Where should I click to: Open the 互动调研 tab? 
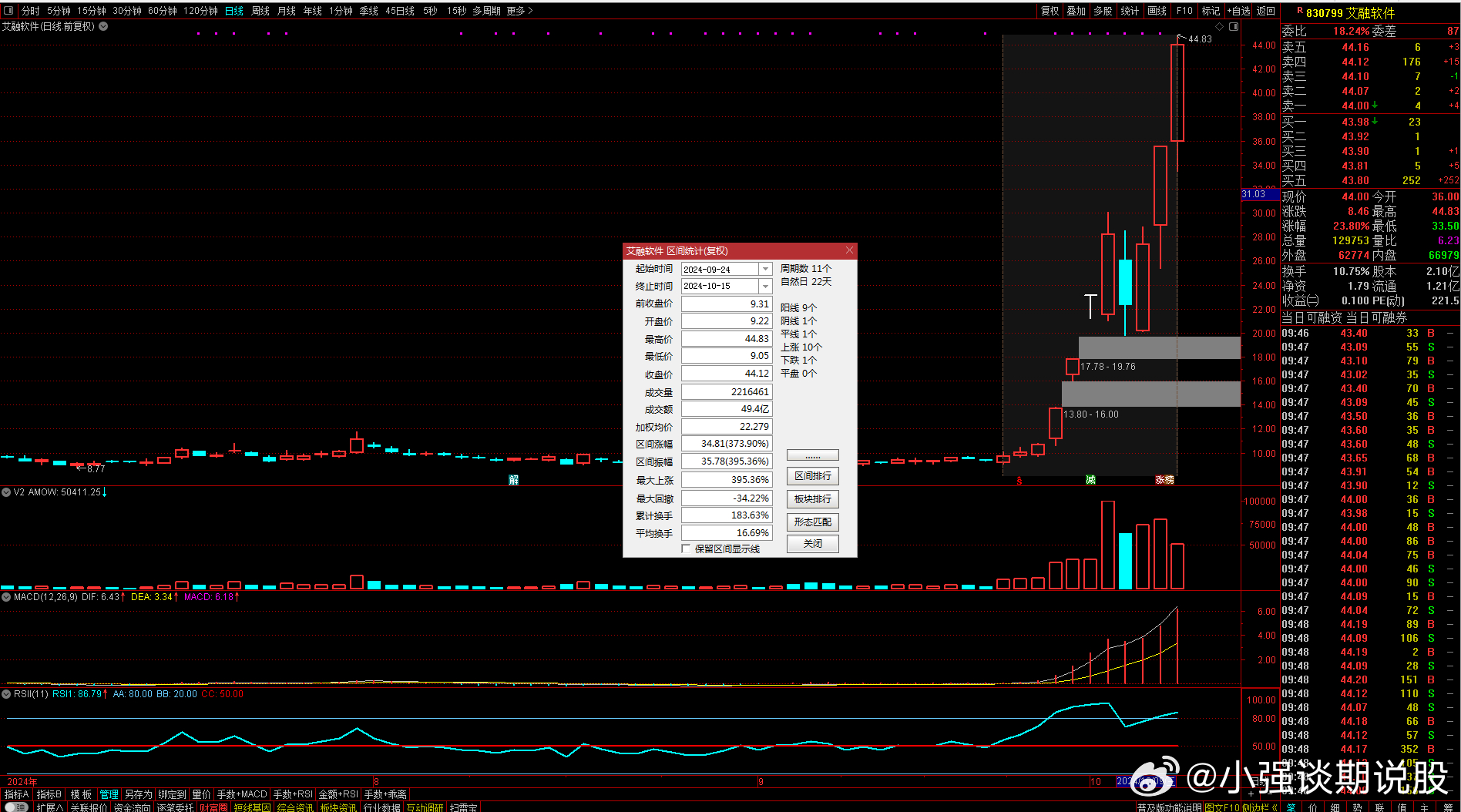coord(425,807)
